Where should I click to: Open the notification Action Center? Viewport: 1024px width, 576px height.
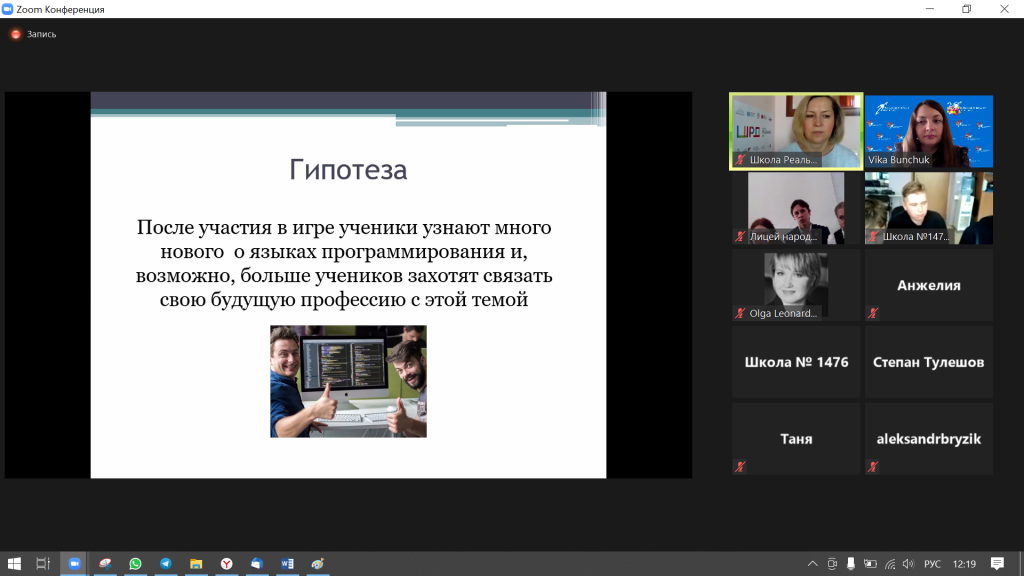[997, 564]
